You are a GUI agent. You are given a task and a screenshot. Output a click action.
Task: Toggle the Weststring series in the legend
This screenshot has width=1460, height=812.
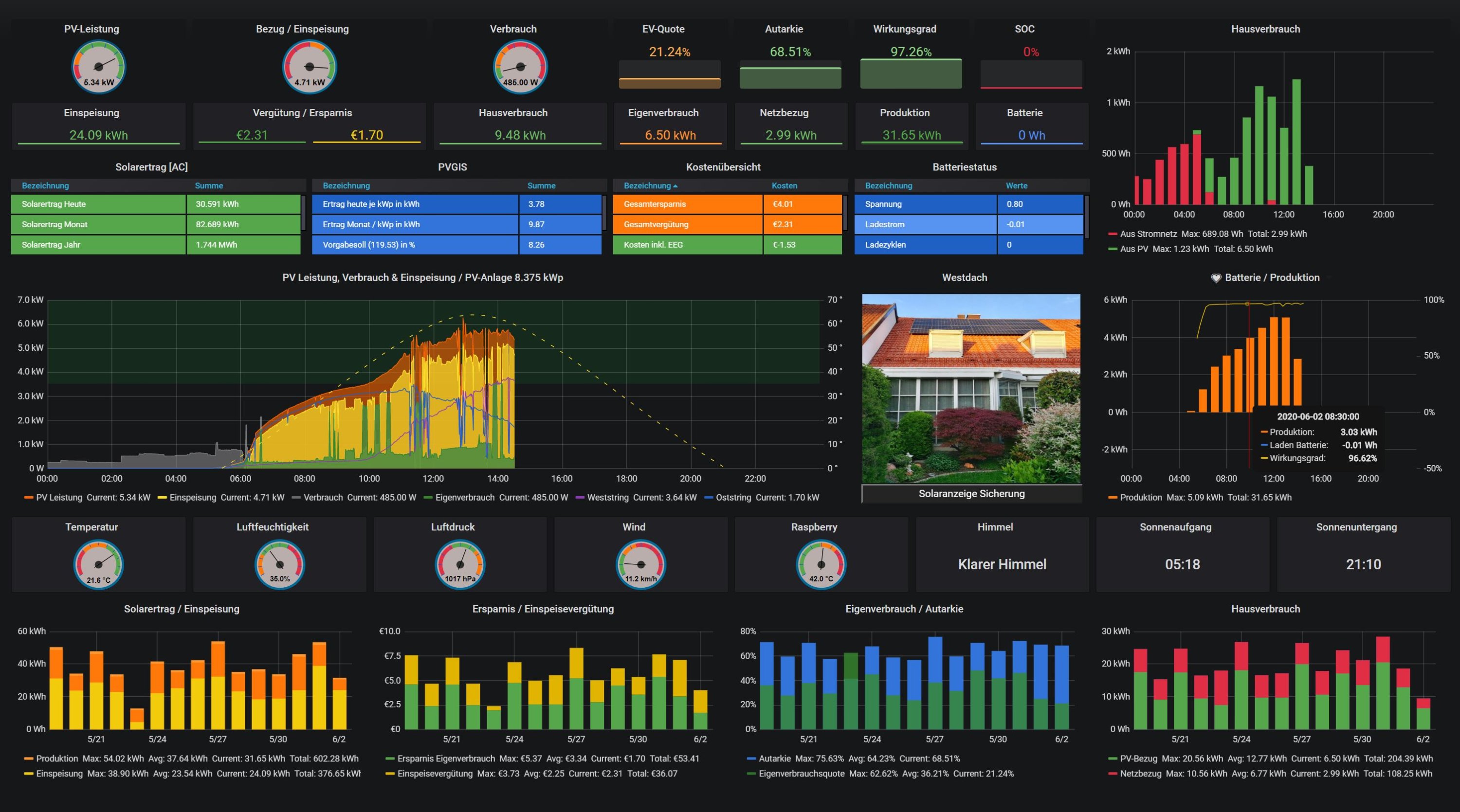607,498
